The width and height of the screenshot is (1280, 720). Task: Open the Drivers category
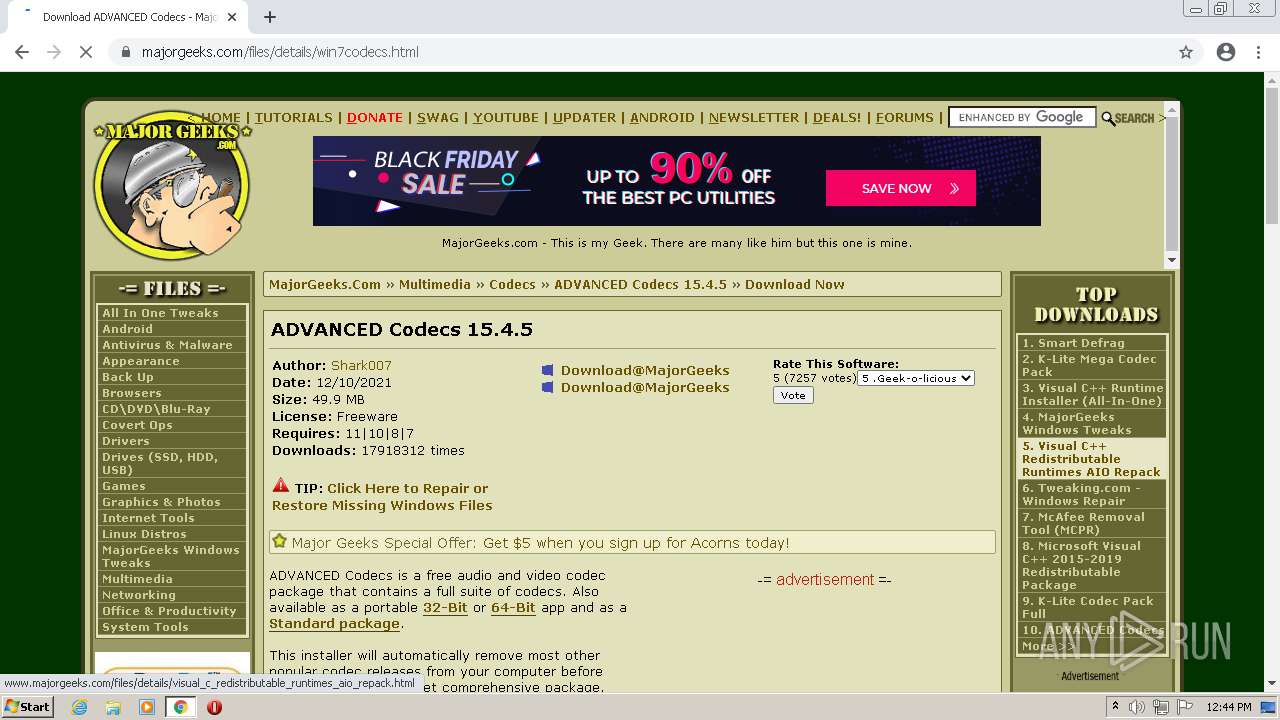pos(172,441)
